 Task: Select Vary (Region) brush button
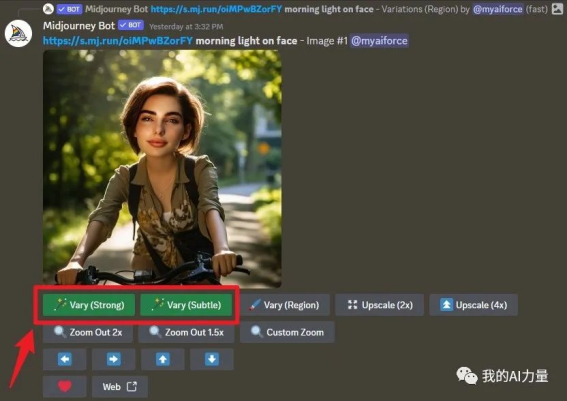pos(285,305)
